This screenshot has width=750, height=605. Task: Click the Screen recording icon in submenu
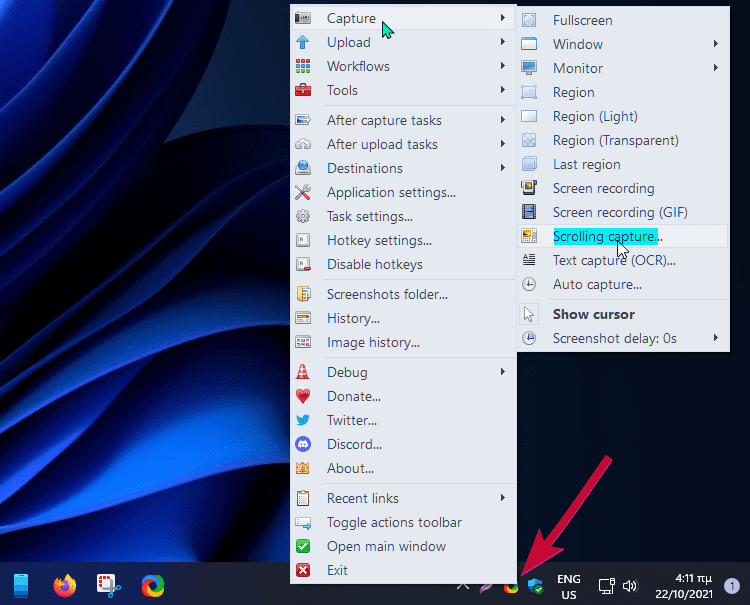529,188
